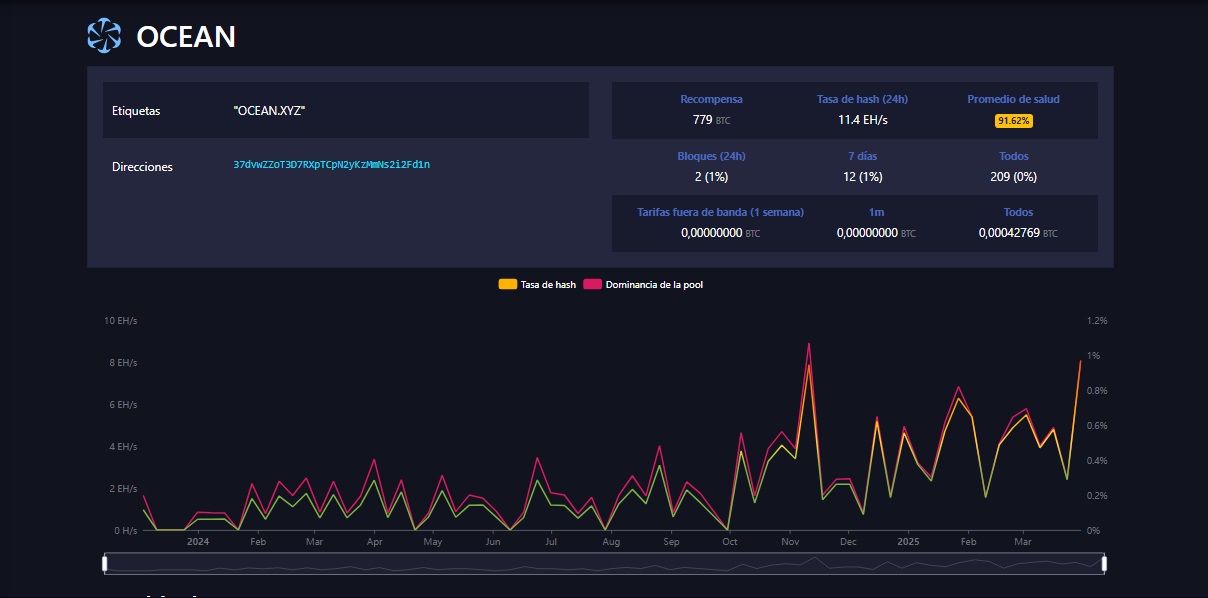The height and width of the screenshot is (598, 1208).
Task: Click the 2025 label on the chart x-axis
Action: pyautogui.click(x=908, y=542)
